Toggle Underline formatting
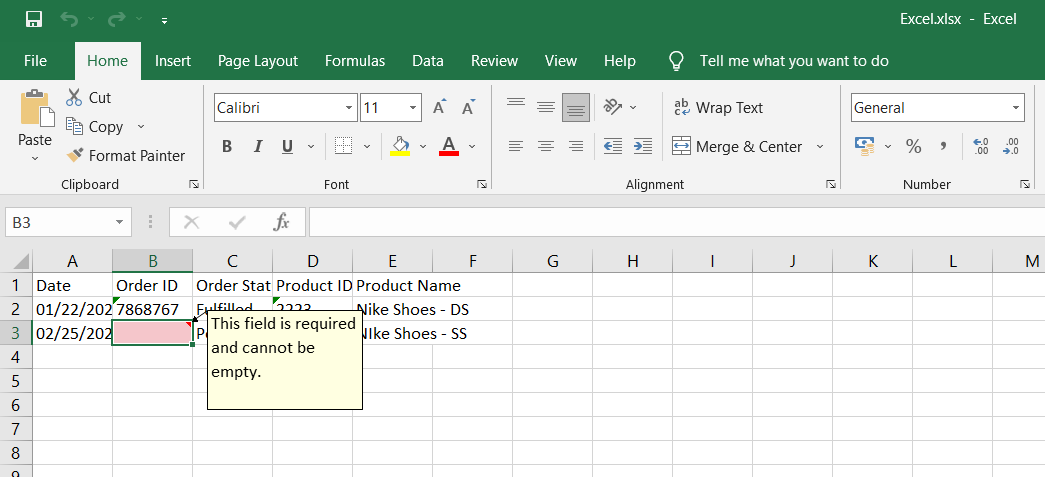1045x477 pixels. click(x=287, y=147)
